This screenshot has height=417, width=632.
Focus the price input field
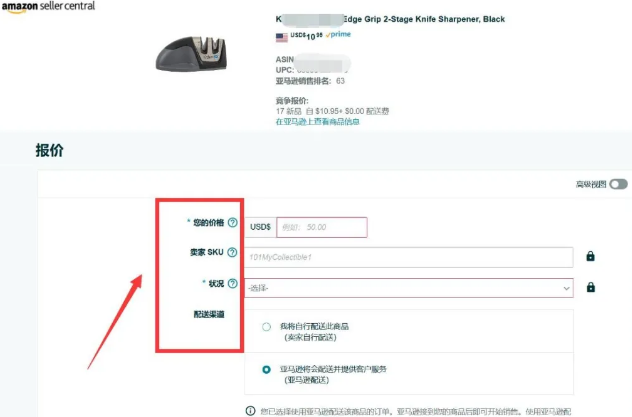(322, 227)
